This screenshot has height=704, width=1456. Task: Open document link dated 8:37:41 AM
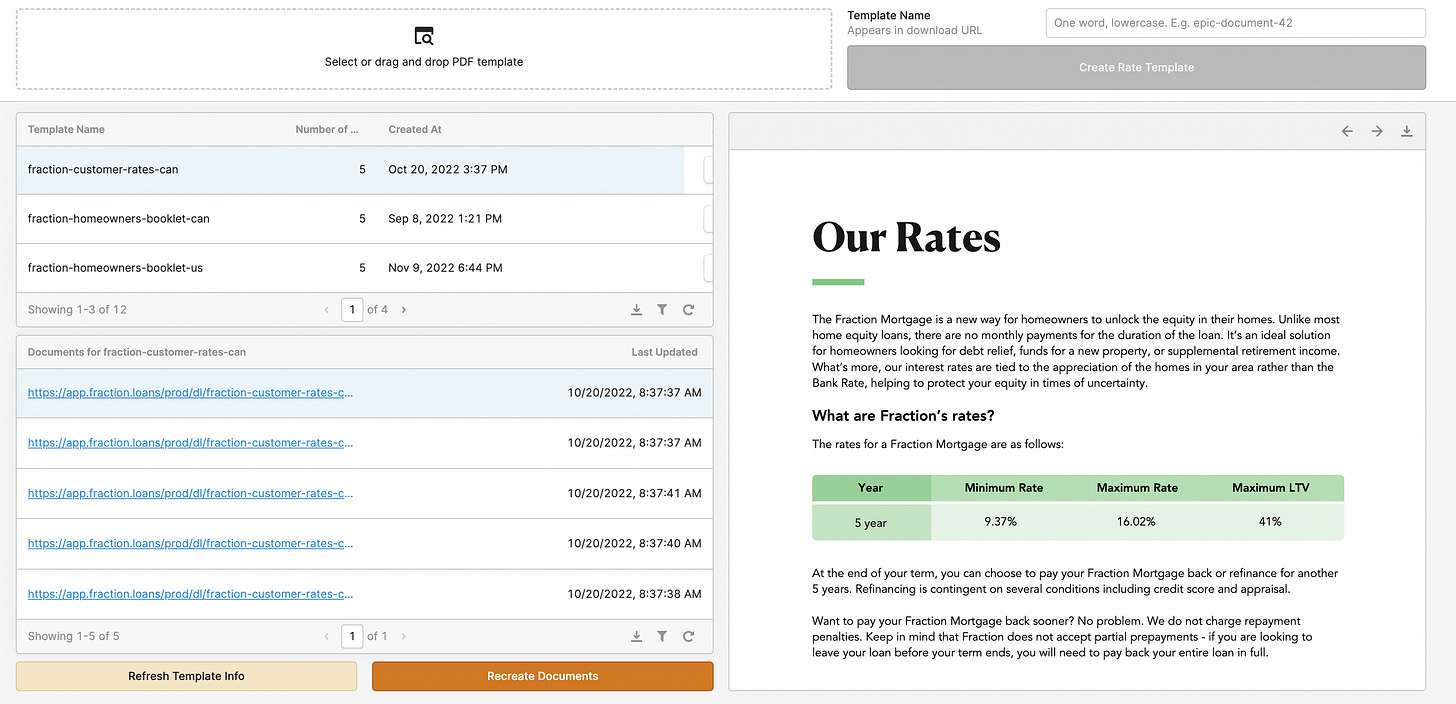pyautogui.click(x=190, y=493)
